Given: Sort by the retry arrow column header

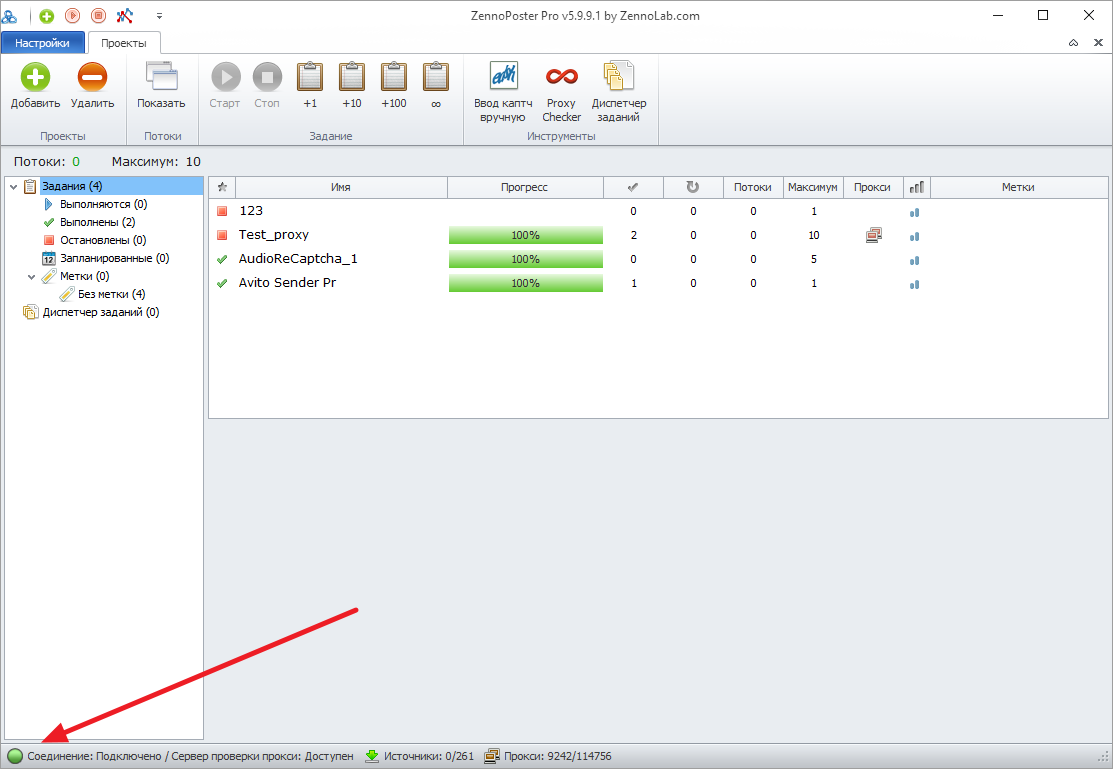Looking at the screenshot, I should click(x=693, y=187).
